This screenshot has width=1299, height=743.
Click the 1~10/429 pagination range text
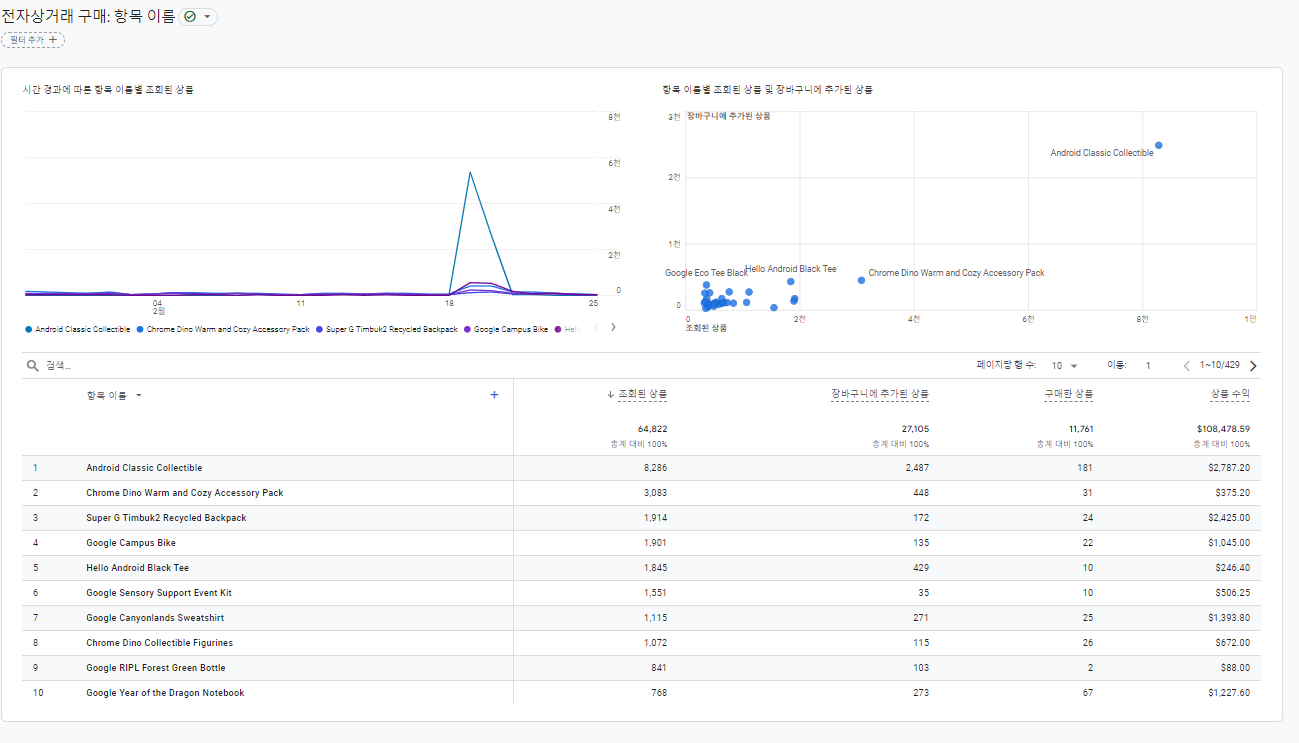coord(1220,366)
